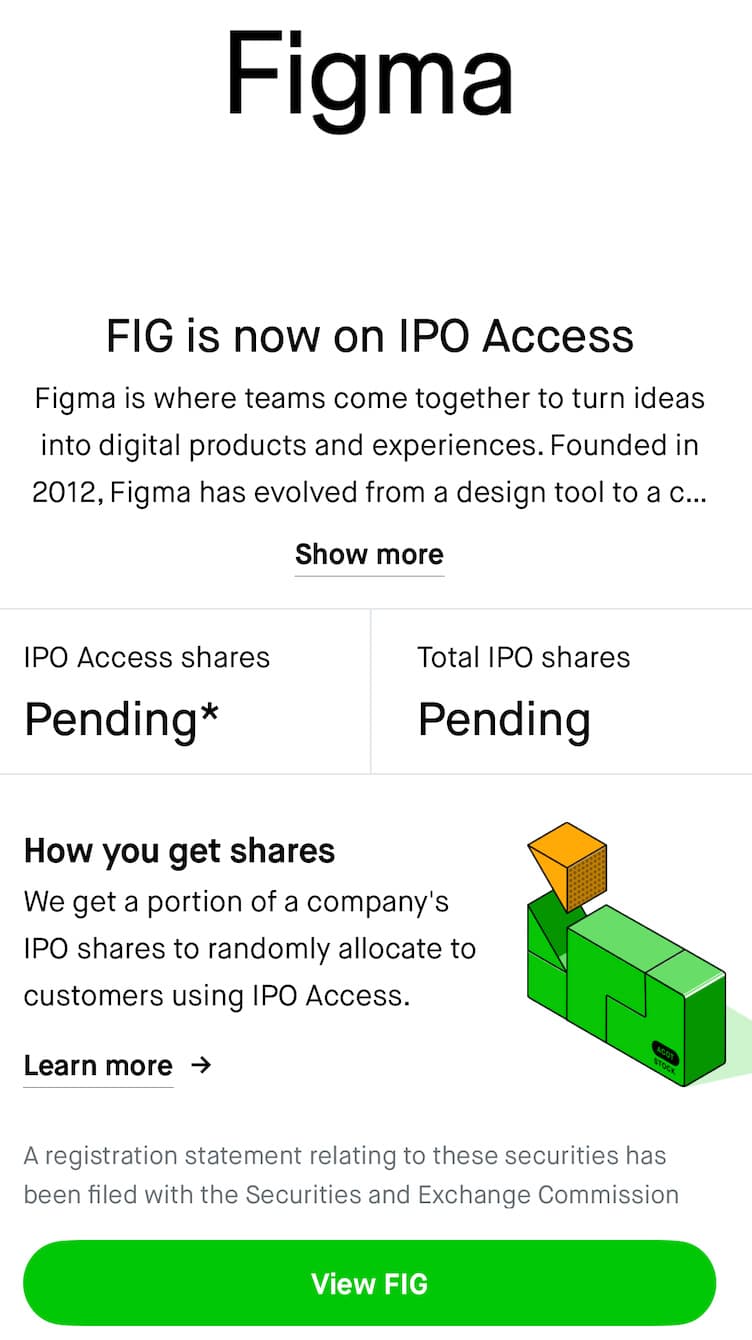This screenshot has width=752, height=1340.
Task: Open the Learn more link
Action: tap(98, 1065)
